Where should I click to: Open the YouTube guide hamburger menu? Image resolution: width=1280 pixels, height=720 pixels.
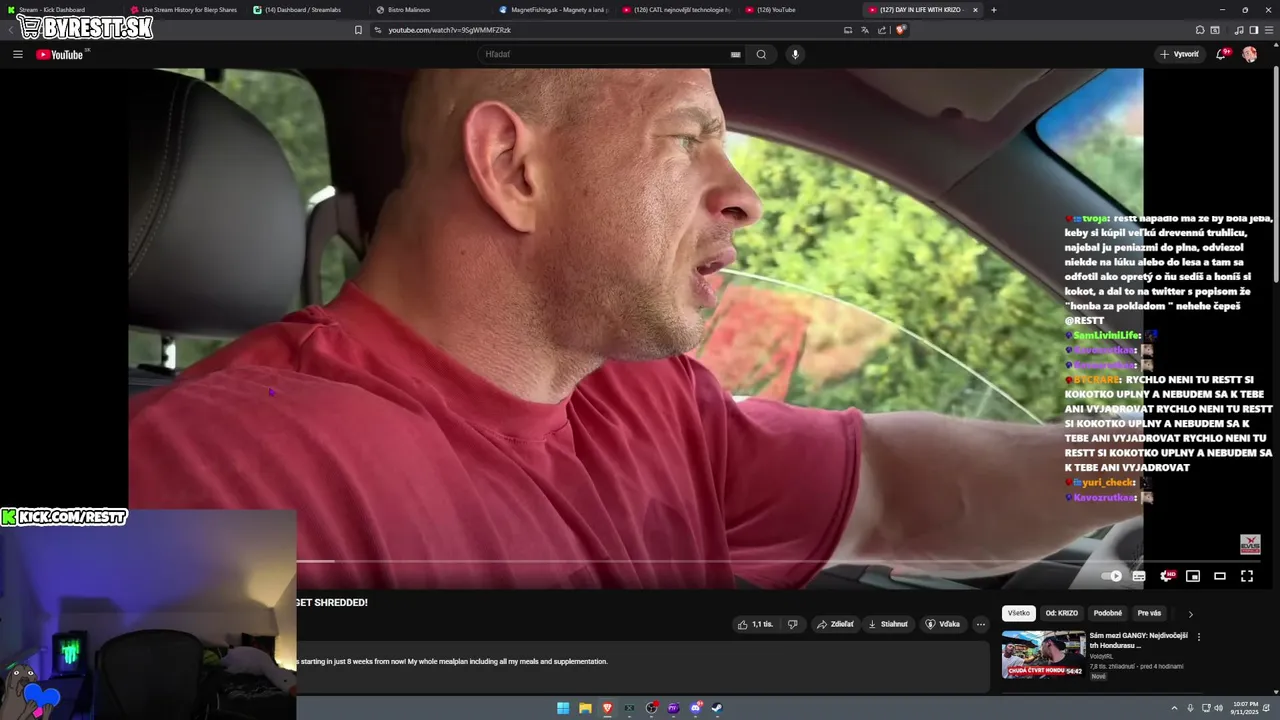[x=18, y=54]
